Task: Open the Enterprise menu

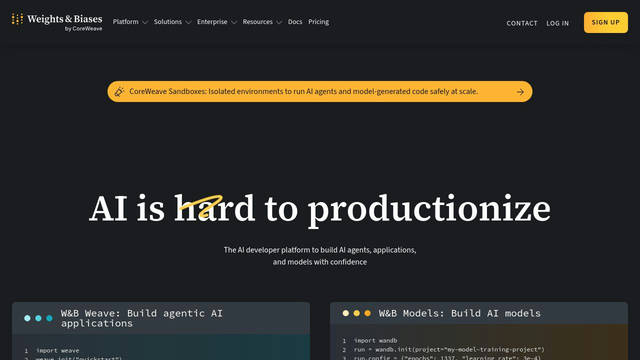Action: tap(212, 22)
